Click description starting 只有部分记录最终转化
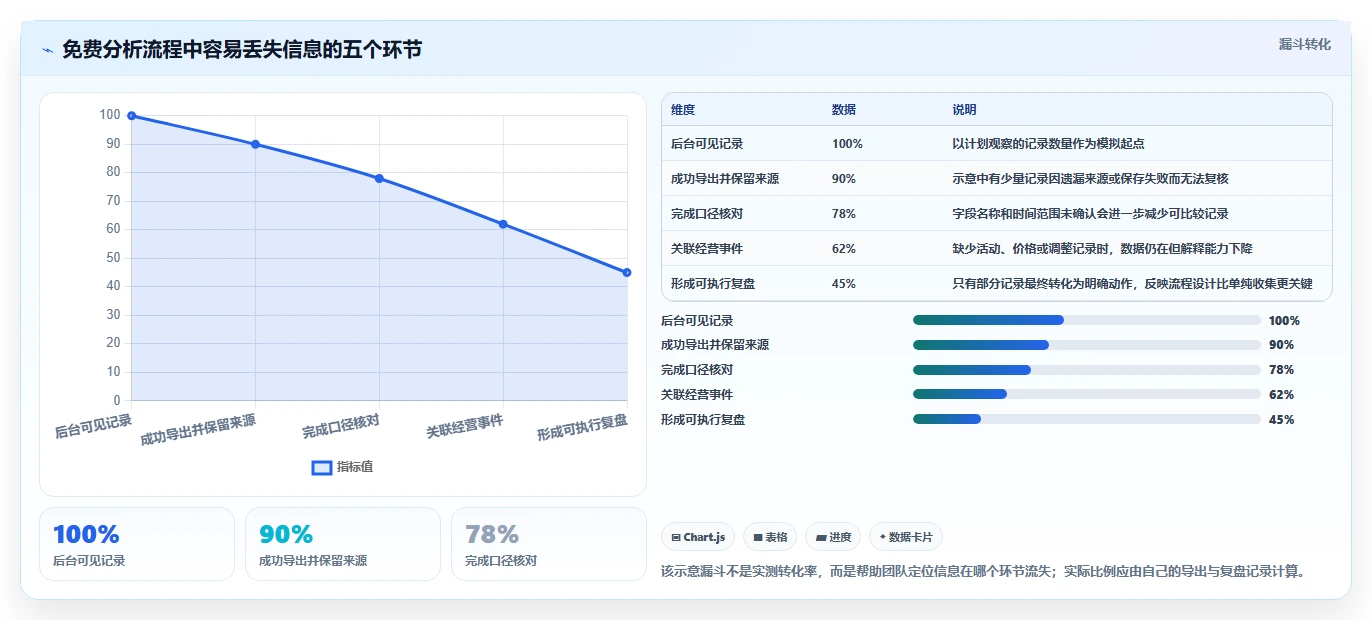Screen dimensions: 1372x620 (x=1132, y=284)
